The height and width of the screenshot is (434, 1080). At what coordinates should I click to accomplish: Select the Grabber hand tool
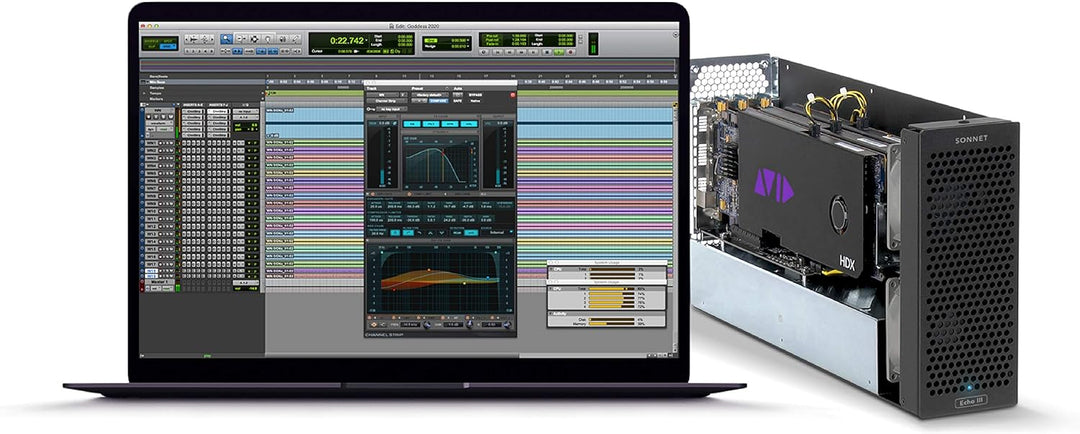pos(268,39)
